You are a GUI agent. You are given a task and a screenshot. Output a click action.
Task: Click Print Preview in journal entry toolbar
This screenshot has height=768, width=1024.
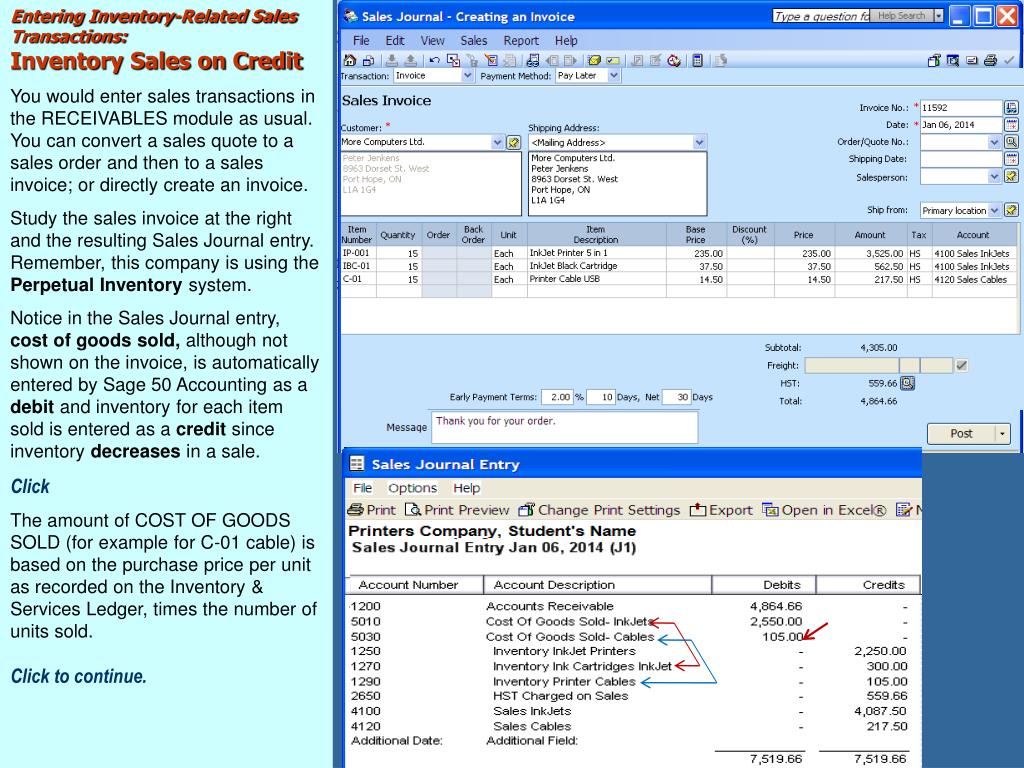tap(457, 510)
